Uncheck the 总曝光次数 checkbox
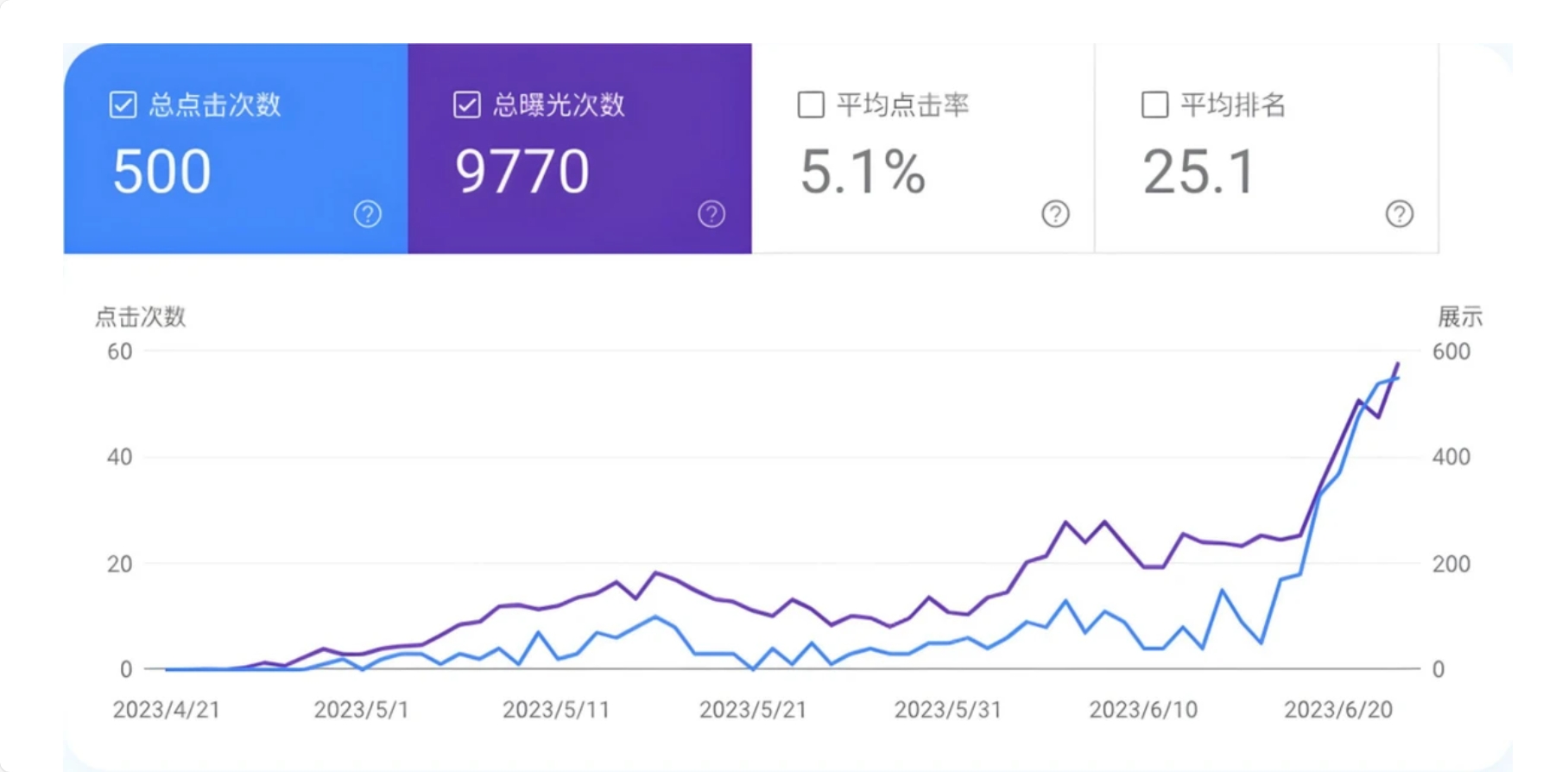1568x772 pixels. 466,105
